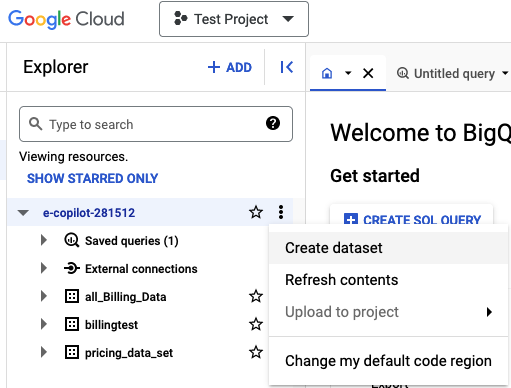511x388 pixels.
Task: Click the plus ADD button in Explorer
Action: point(230,67)
